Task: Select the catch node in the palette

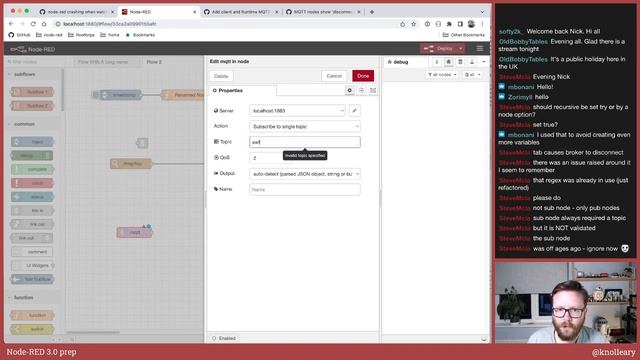Action: coord(32,183)
